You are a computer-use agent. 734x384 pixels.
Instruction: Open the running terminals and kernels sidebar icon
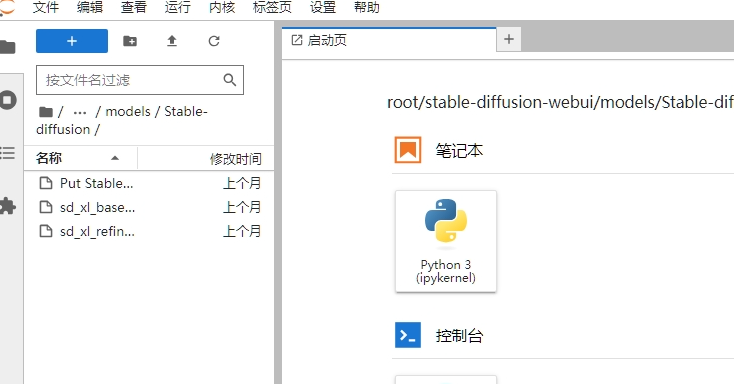click(8, 100)
